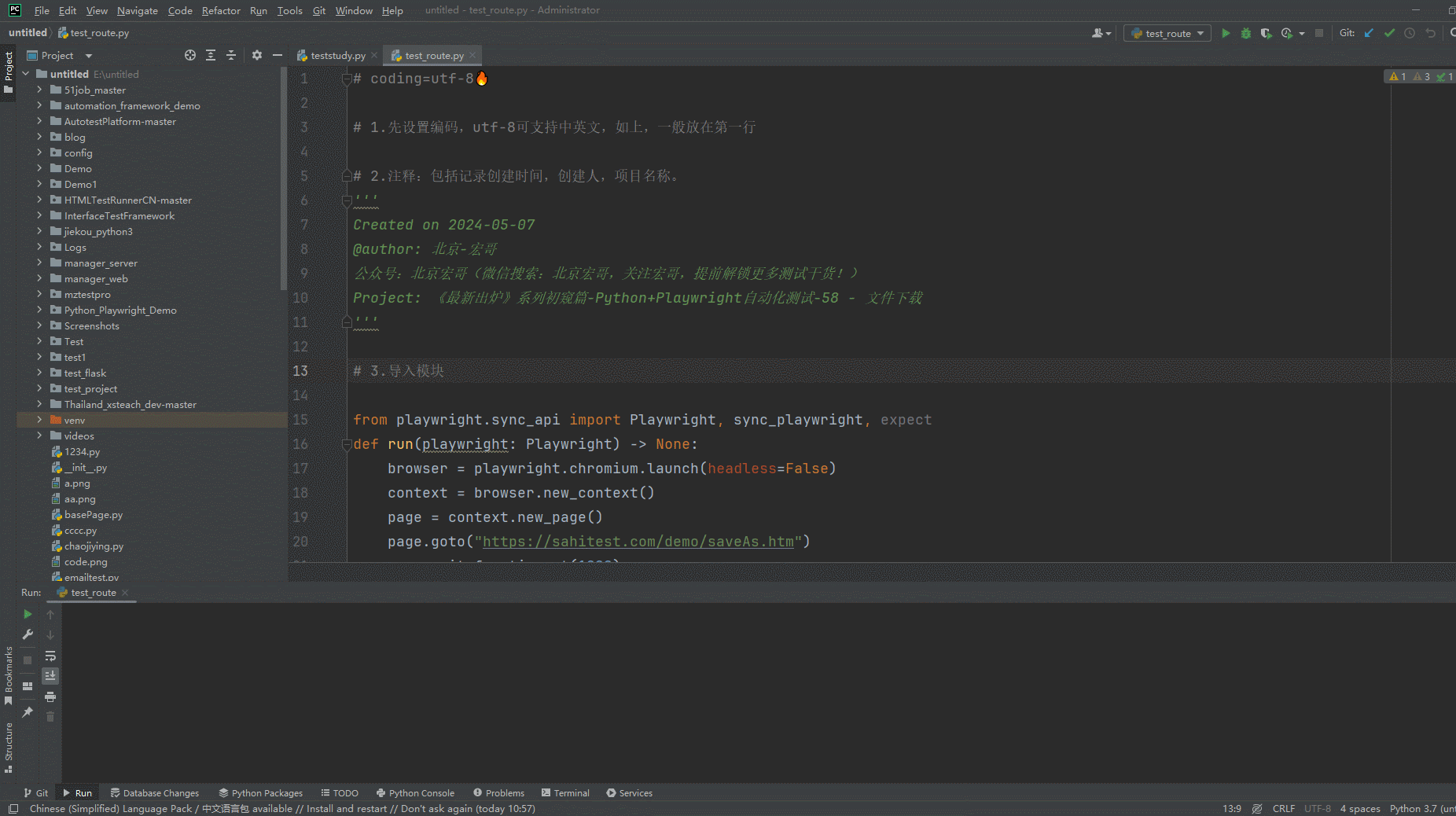Screen dimensions: 1456x816
Task: Click the saveAs.htm hyperlink in code
Action: click(x=641, y=542)
